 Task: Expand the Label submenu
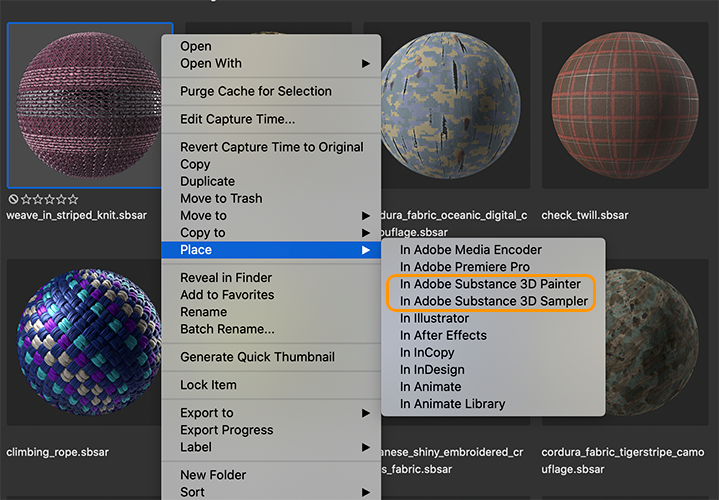point(271,447)
